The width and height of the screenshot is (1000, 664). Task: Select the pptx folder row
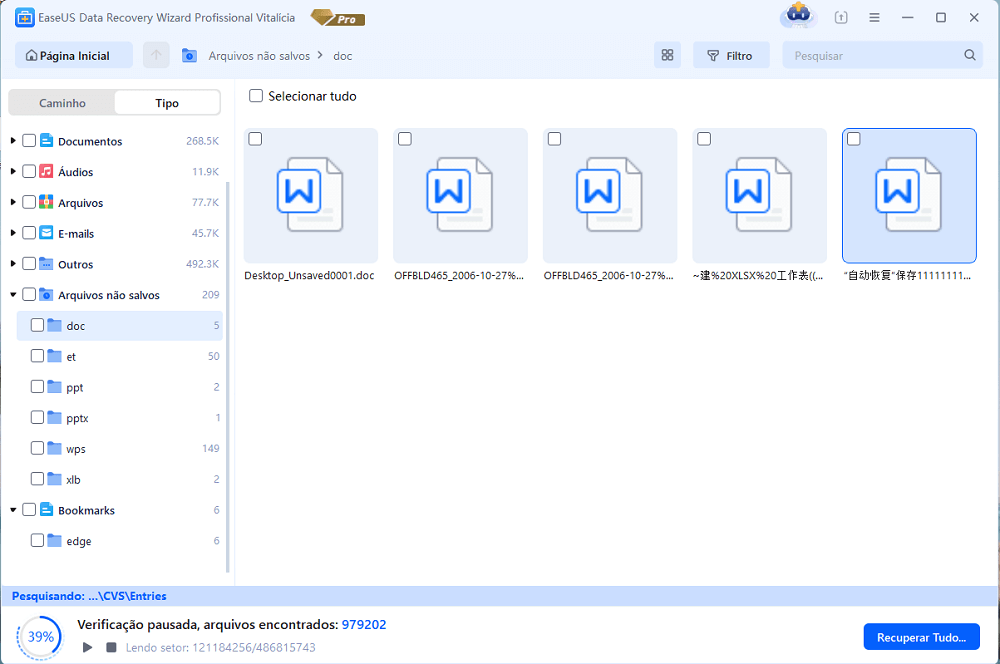[119, 417]
